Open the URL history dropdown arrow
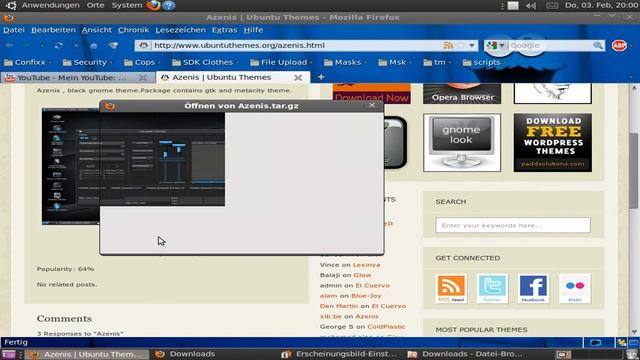Screen dimensions: 640x360 coord(472,45)
